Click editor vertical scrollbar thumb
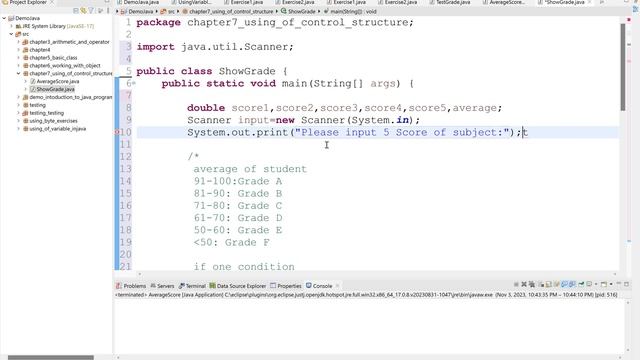This screenshot has height=360, width=640. (623, 67)
